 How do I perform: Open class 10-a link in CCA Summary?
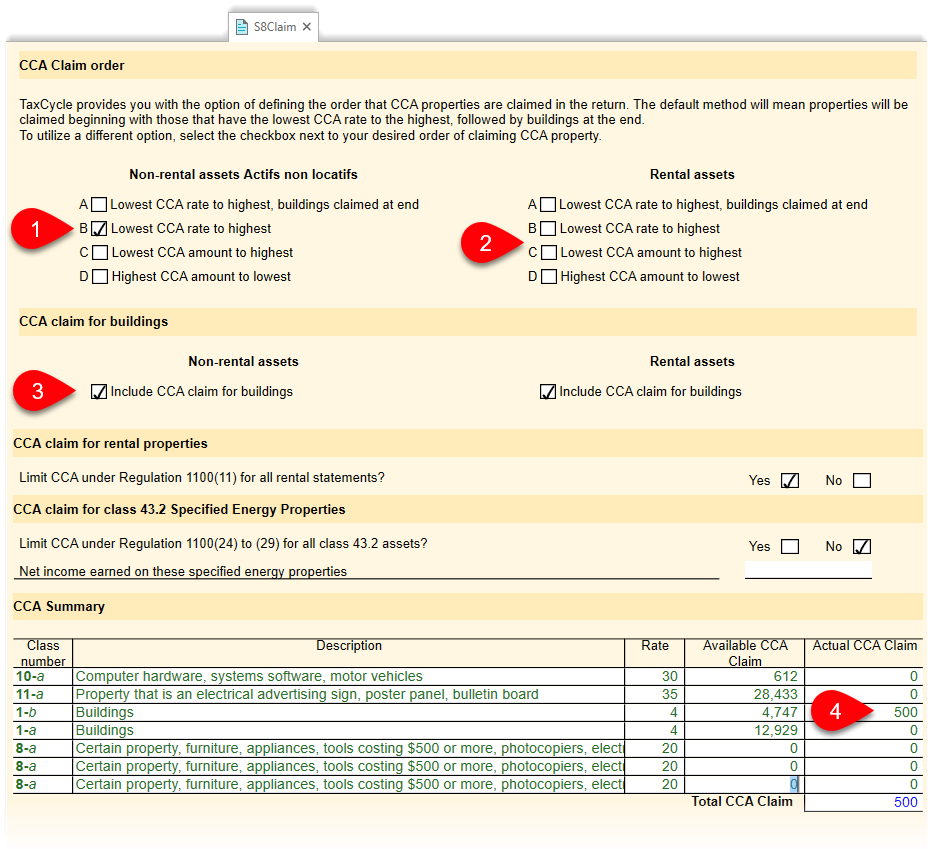[x=30, y=677]
